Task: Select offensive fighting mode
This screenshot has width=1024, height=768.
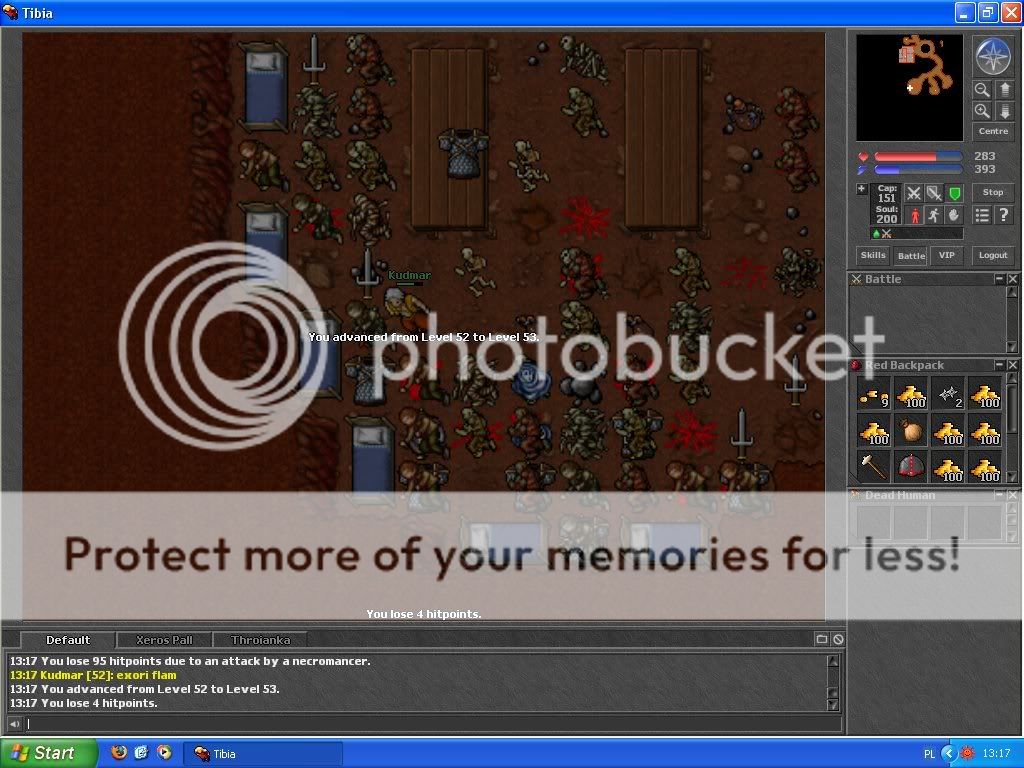Action: pos(914,193)
